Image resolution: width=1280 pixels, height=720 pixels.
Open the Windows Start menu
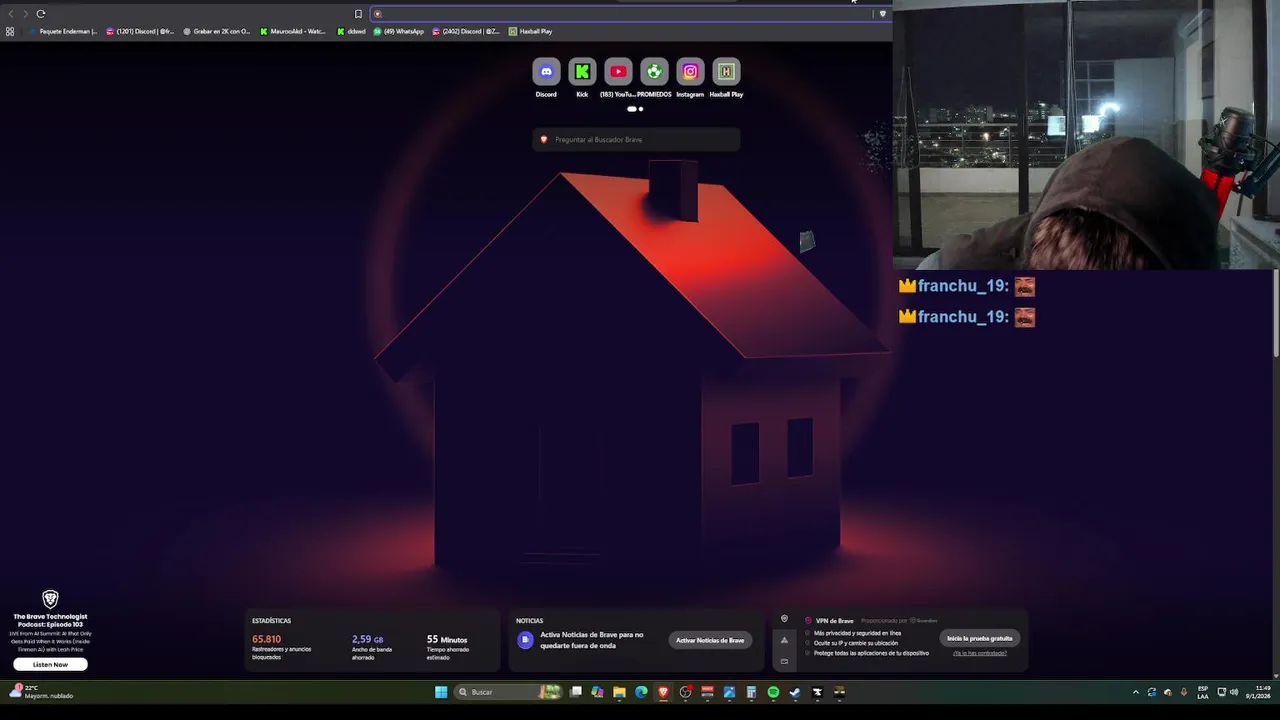pyautogui.click(x=441, y=692)
